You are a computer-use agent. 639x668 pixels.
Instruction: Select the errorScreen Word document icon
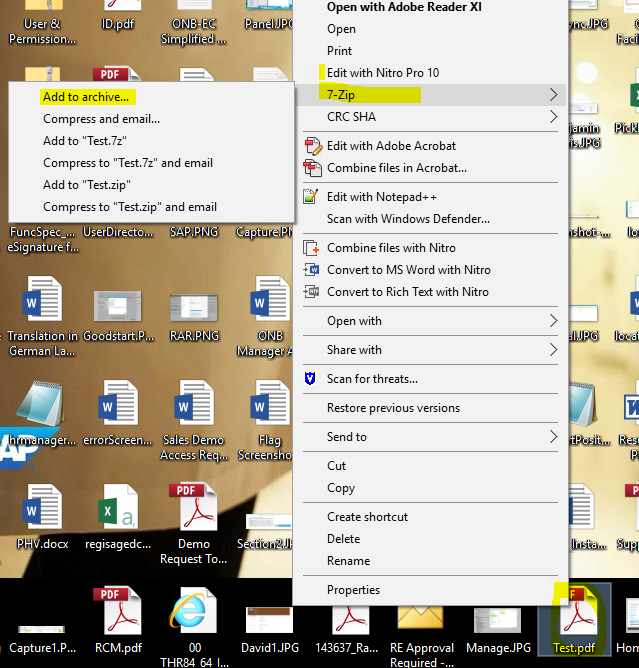118,403
